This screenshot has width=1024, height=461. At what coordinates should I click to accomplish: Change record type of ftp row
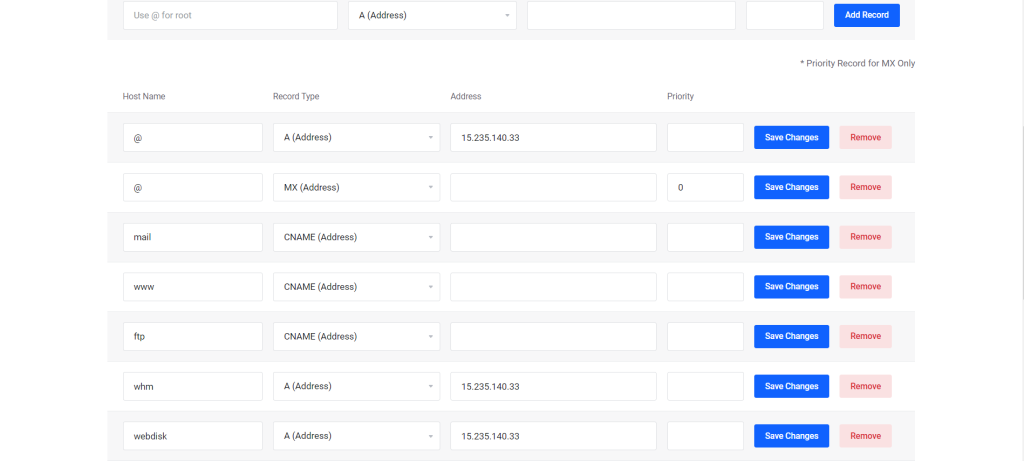point(357,336)
